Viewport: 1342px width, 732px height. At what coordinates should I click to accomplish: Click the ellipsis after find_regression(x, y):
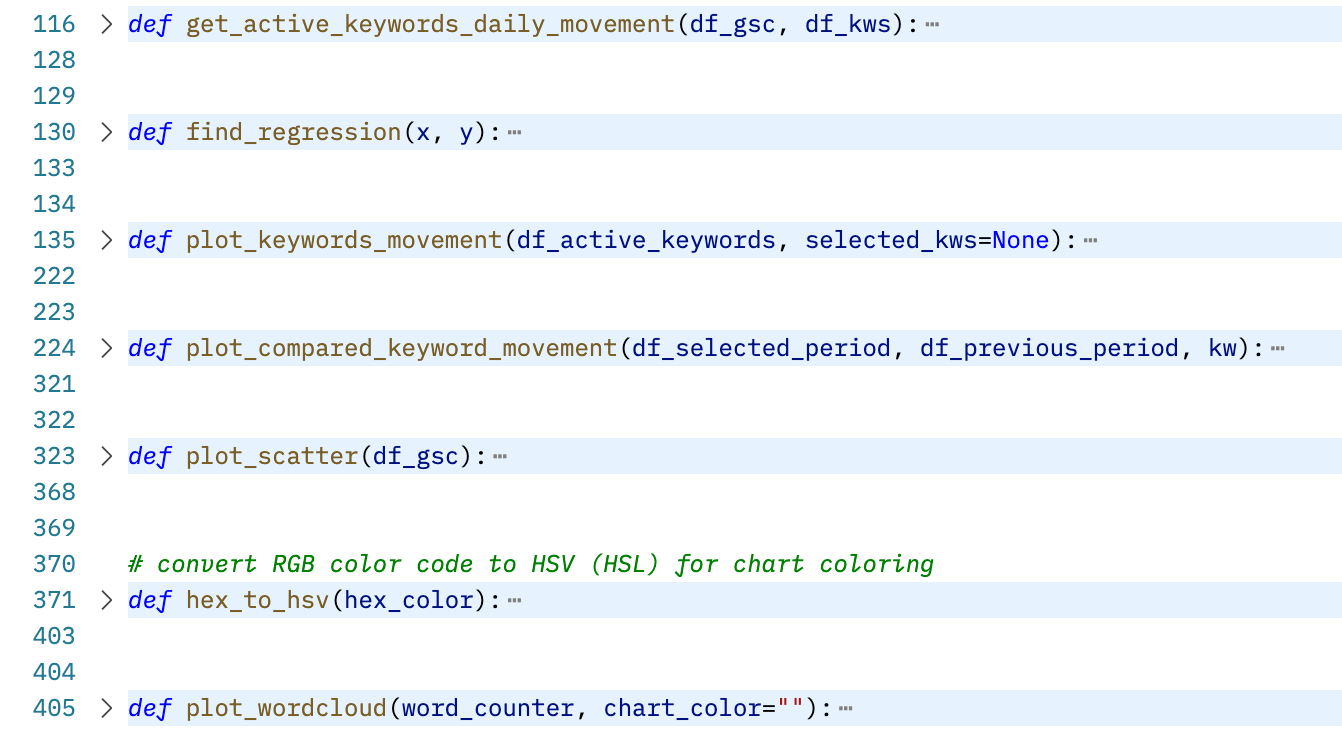[515, 132]
